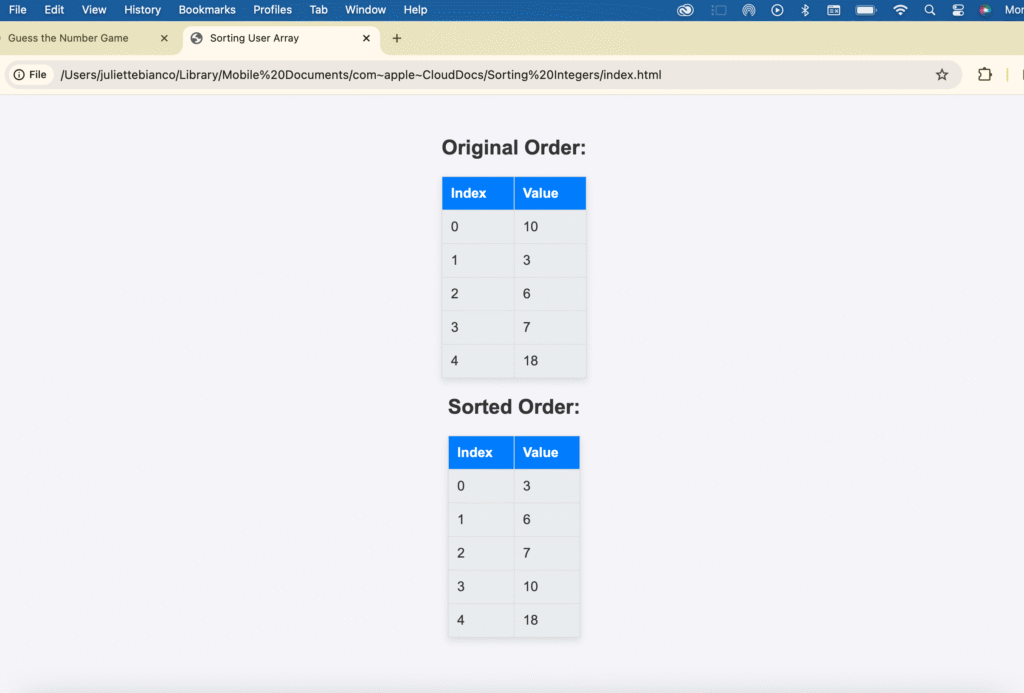Bookmark this page with the star icon

[941, 75]
